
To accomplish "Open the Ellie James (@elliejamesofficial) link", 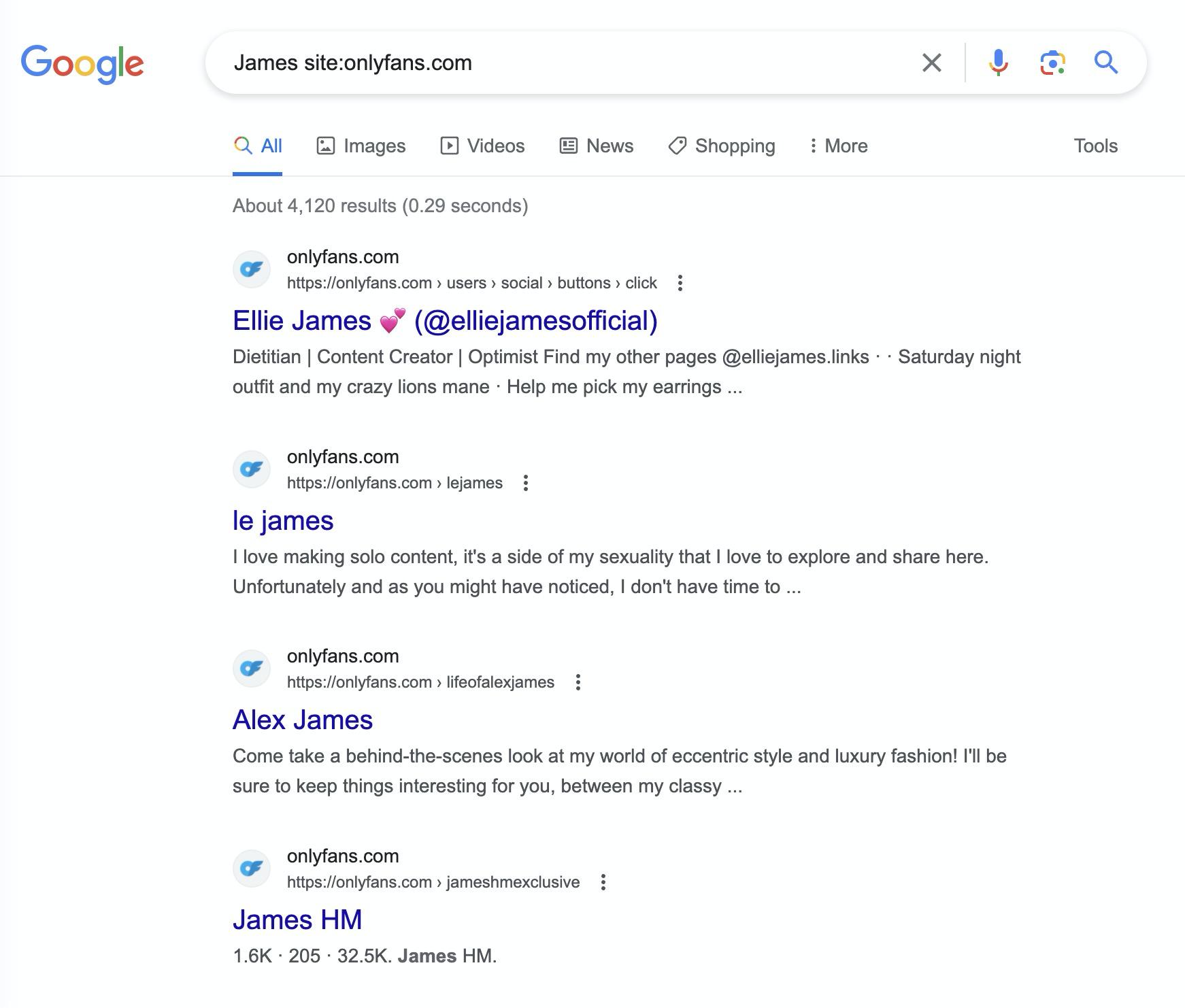I will point(445,320).
